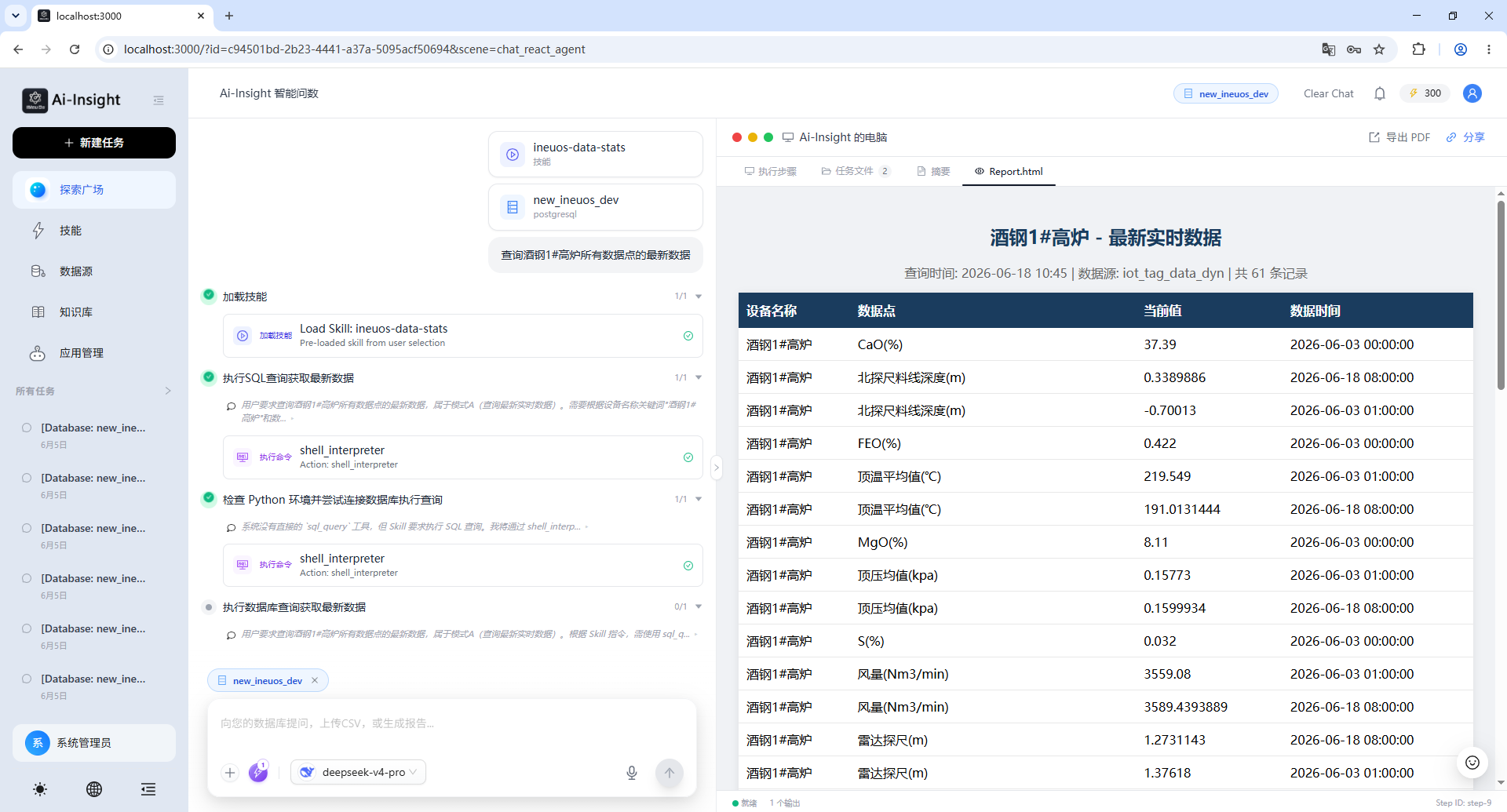Click Clear Chat
The height and width of the screenshot is (812, 1507).
[x=1328, y=93]
